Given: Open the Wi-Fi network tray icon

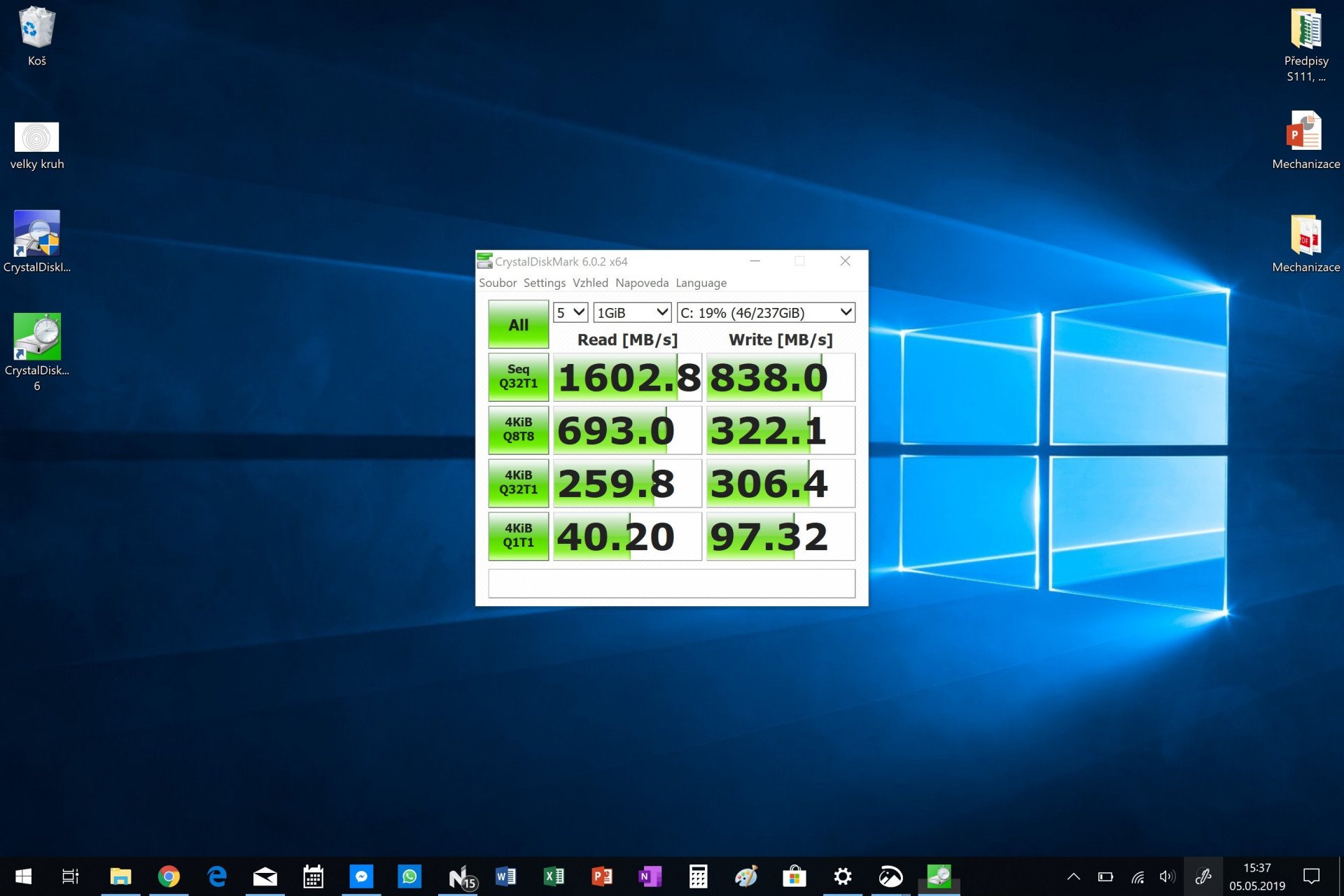Looking at the screenshot, I should tap(1138, 876).
